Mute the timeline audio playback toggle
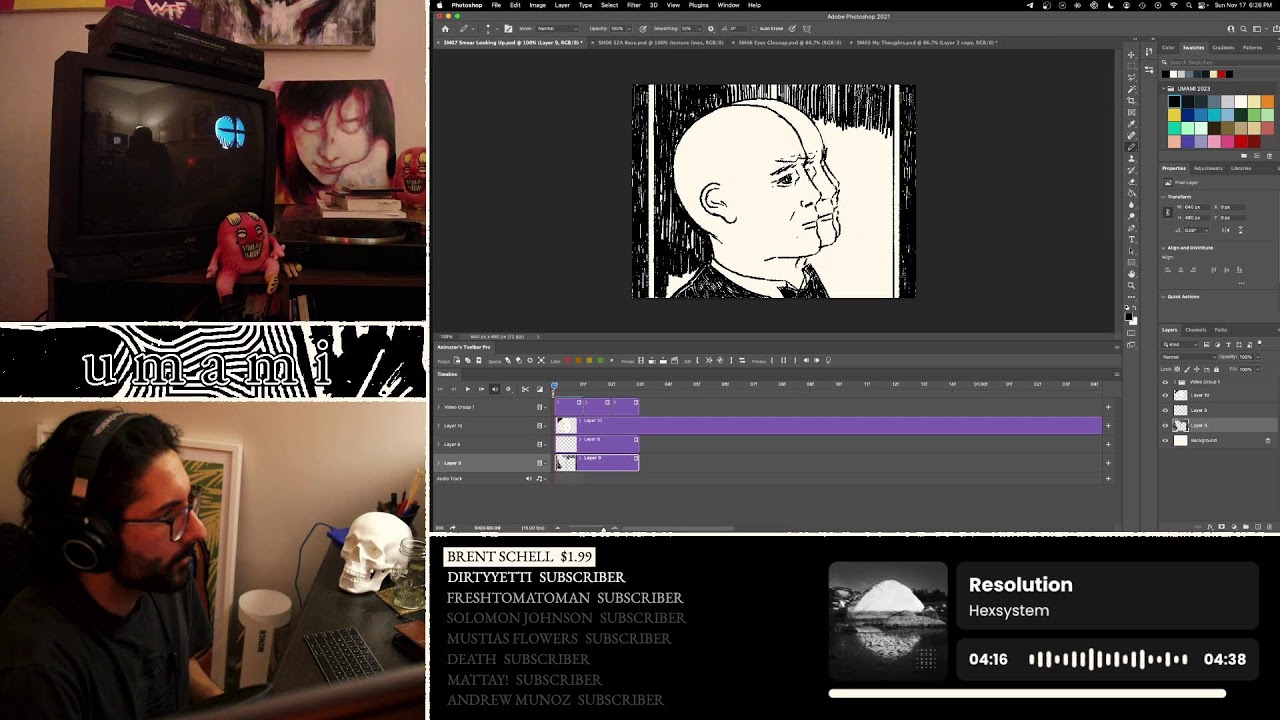This screenshot has width=1280, height=720. (494, 389)
